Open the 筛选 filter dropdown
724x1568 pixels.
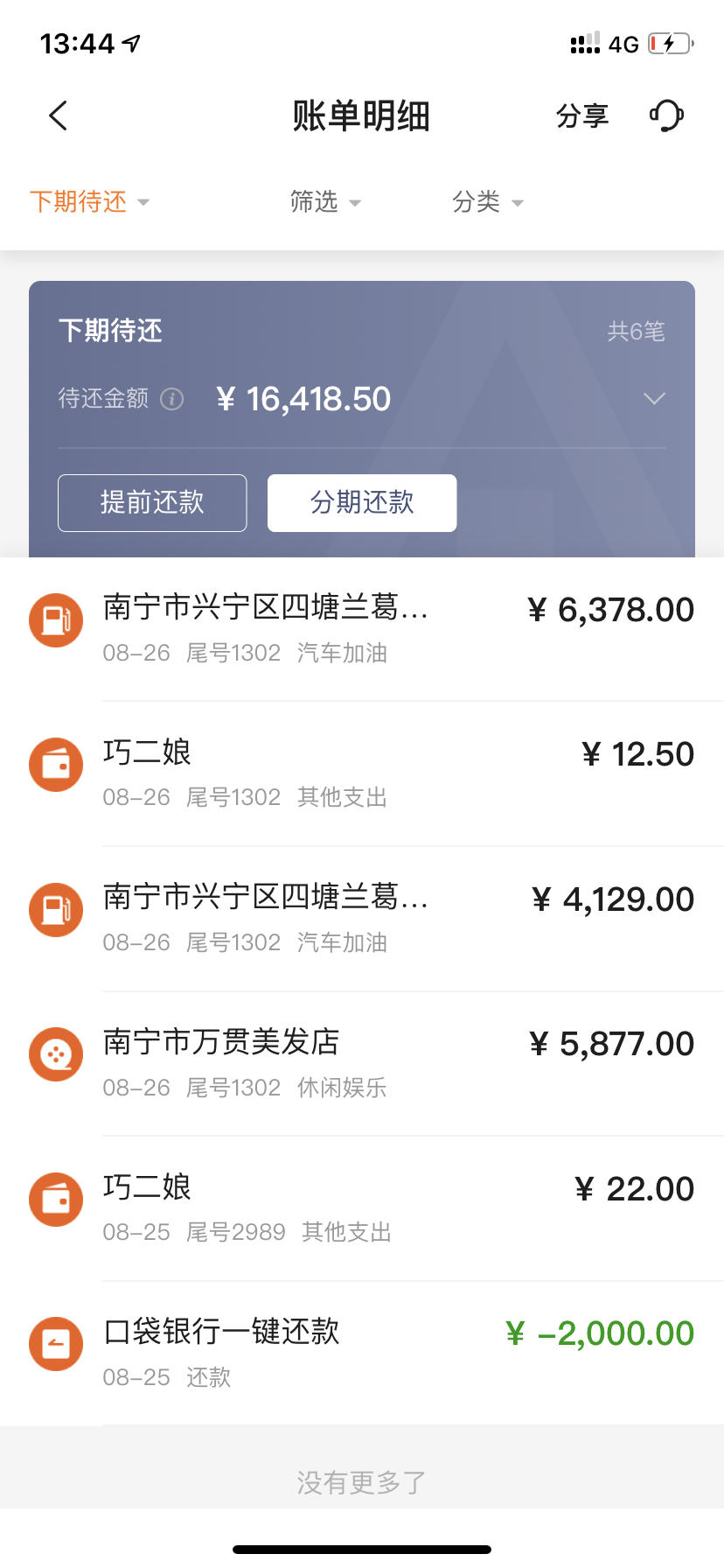[x=325, y=202]
